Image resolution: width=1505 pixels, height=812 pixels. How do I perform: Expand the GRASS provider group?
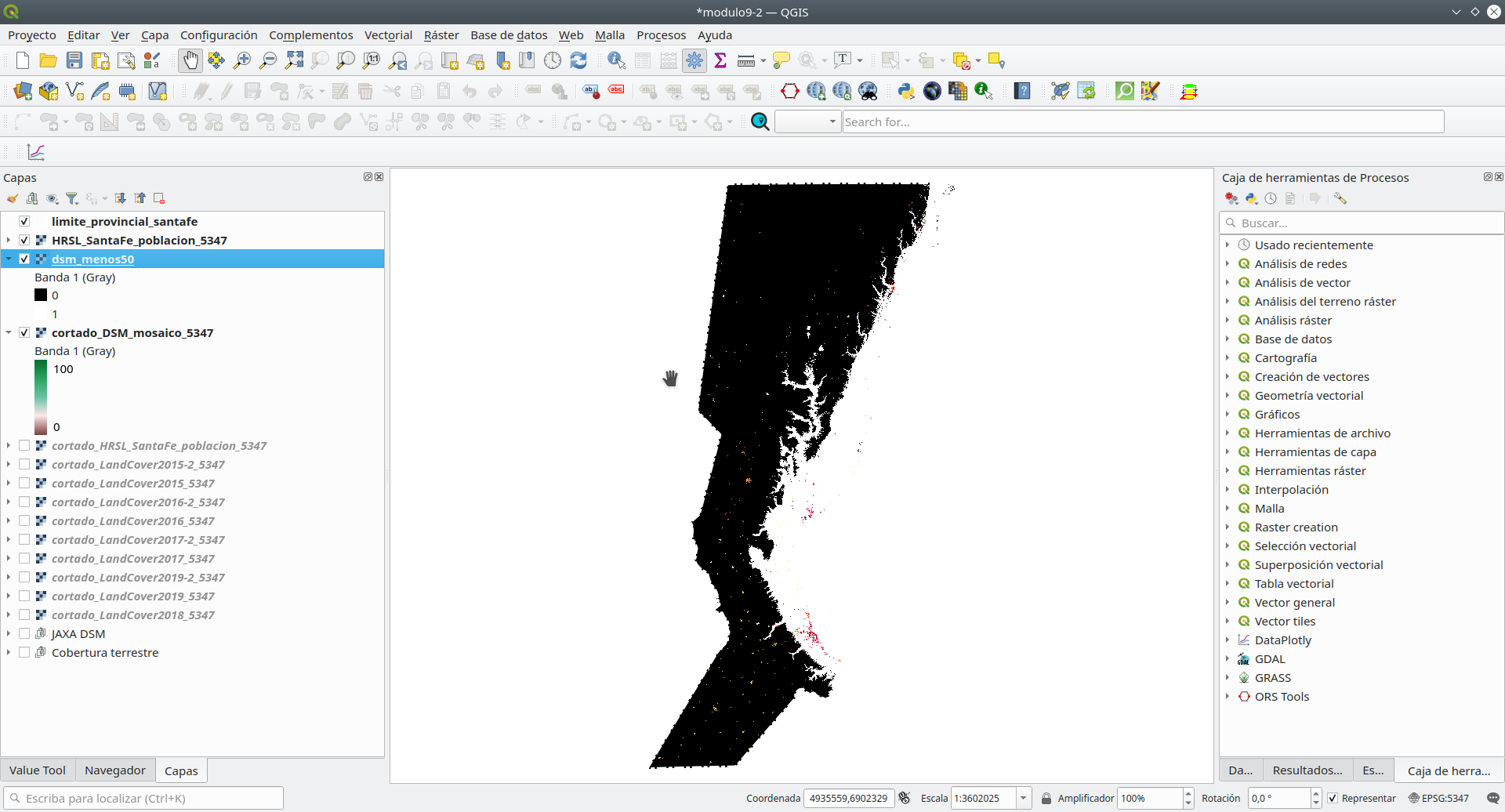click(x=1228, y=677)
